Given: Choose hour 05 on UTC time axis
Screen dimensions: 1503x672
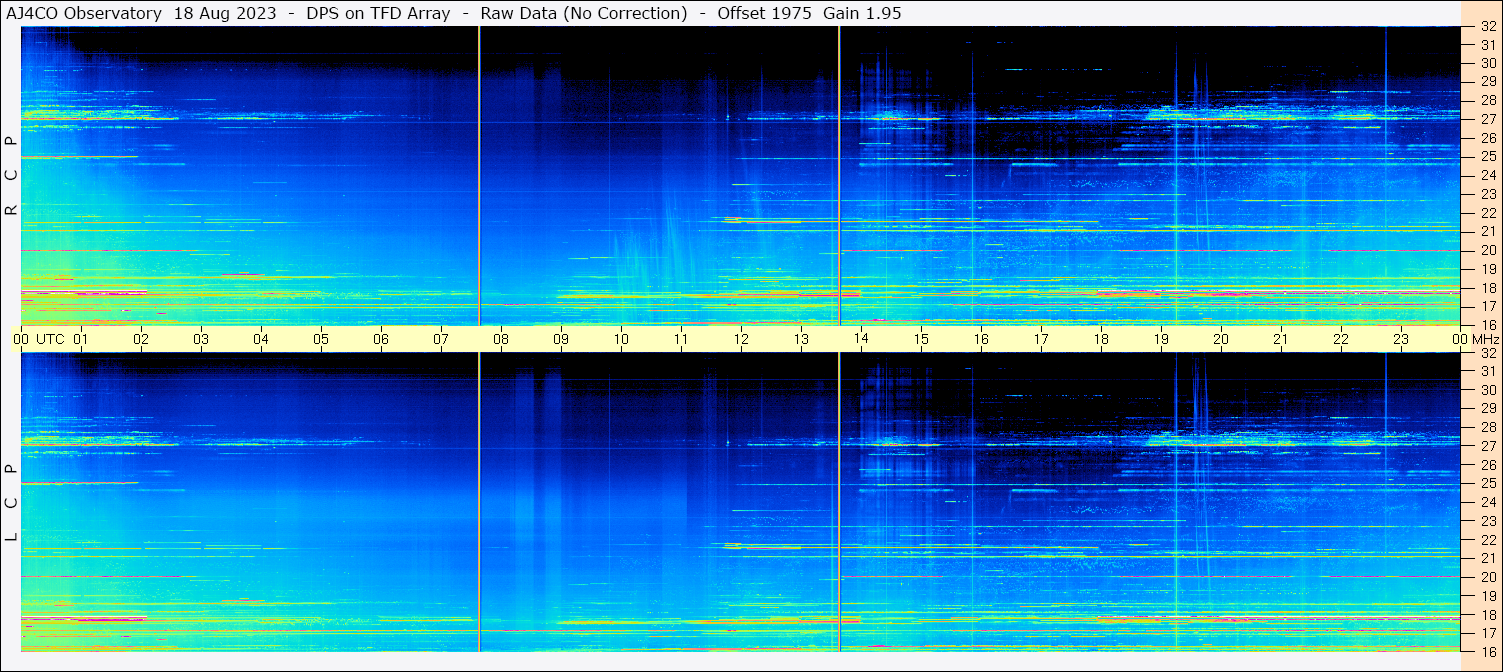Looking at the screenshot, I should (x=321, y=339).
